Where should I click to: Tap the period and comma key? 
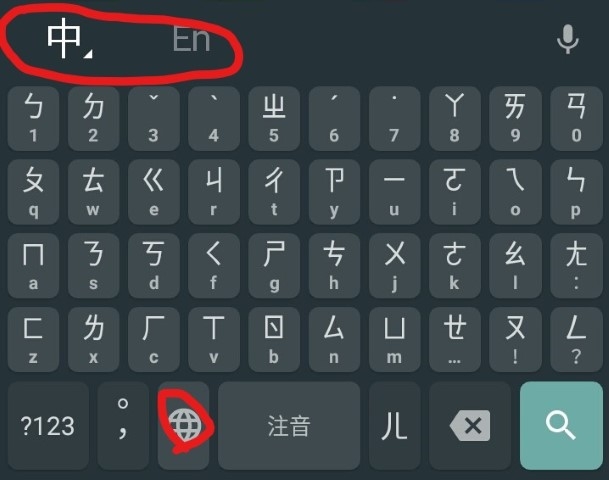coord(123,426)
